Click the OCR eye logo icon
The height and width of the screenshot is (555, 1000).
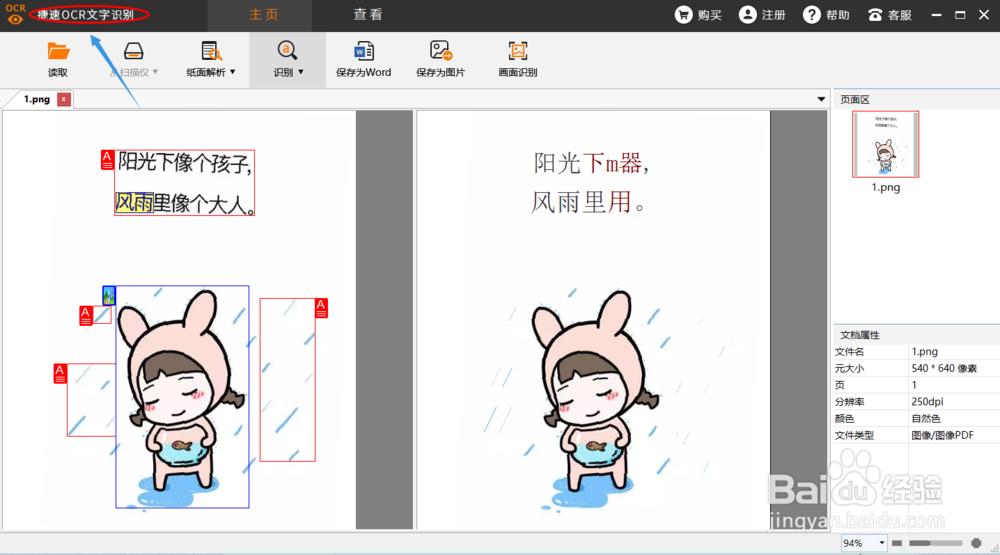pos(15,15)
